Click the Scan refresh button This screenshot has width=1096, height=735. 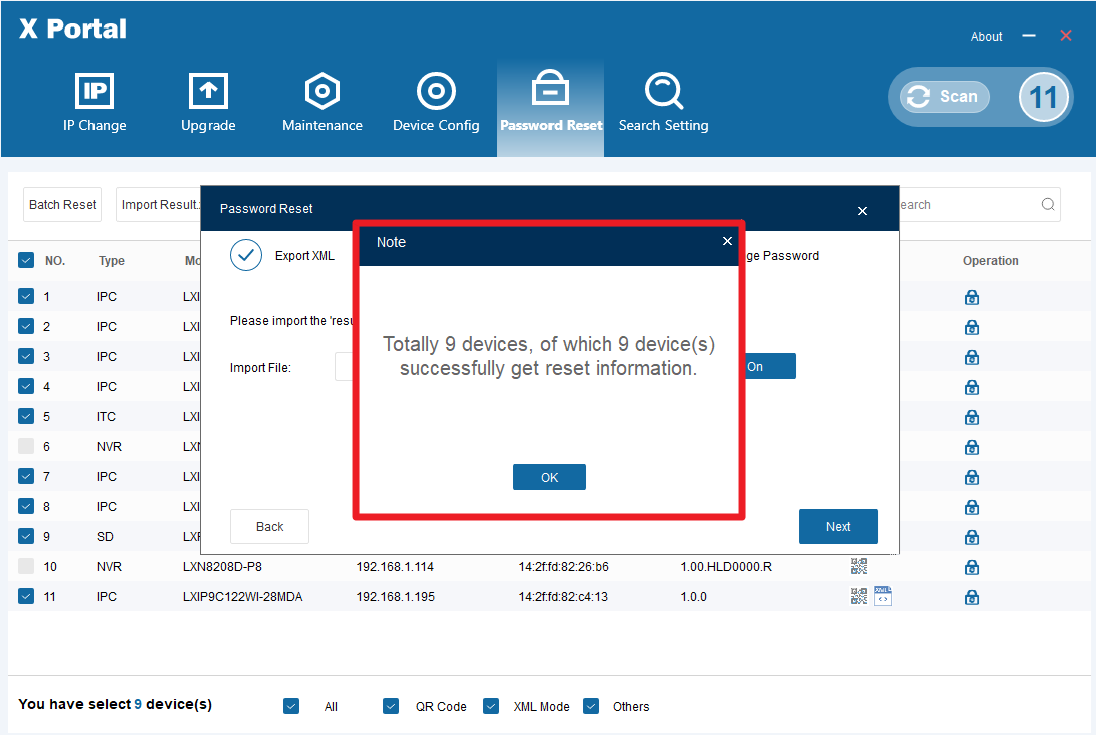tap(944, 97)
